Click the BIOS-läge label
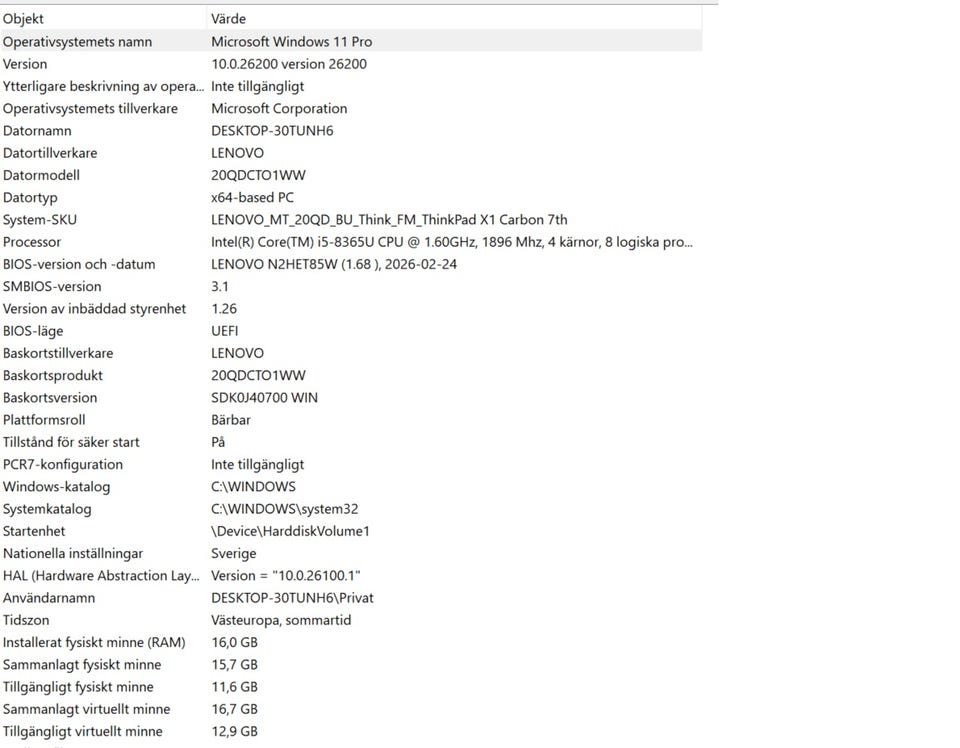Image resolution: width=960 pixels, height=748 pixels. 33,331
